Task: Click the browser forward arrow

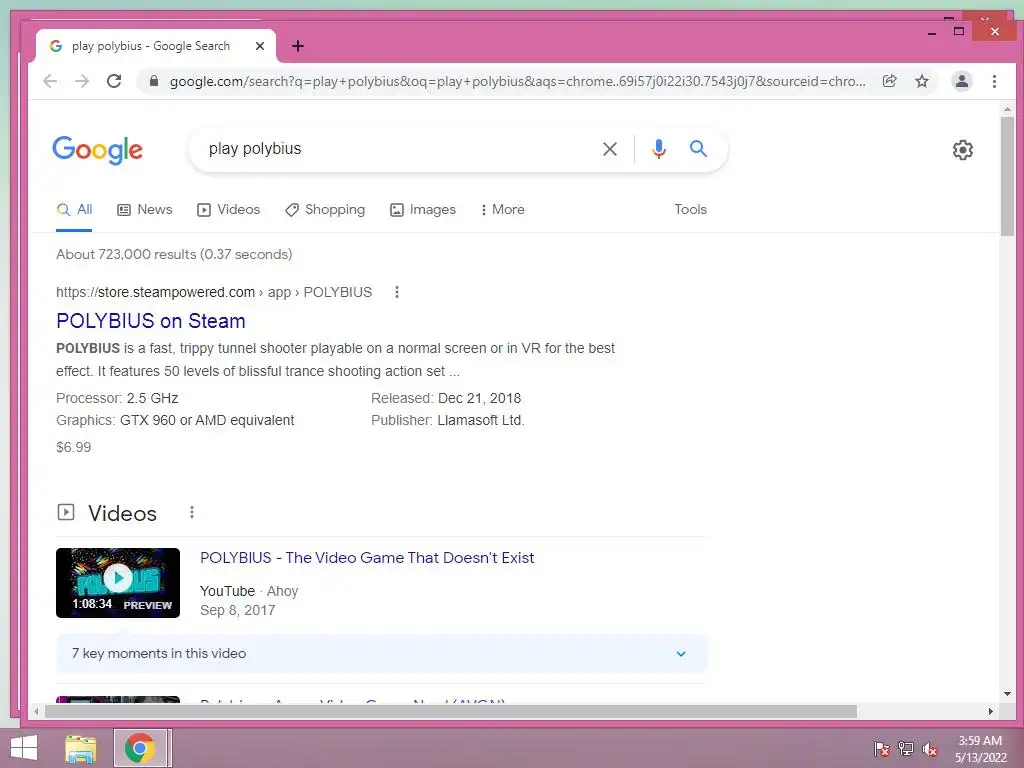Action: click(x=82, y=81)
